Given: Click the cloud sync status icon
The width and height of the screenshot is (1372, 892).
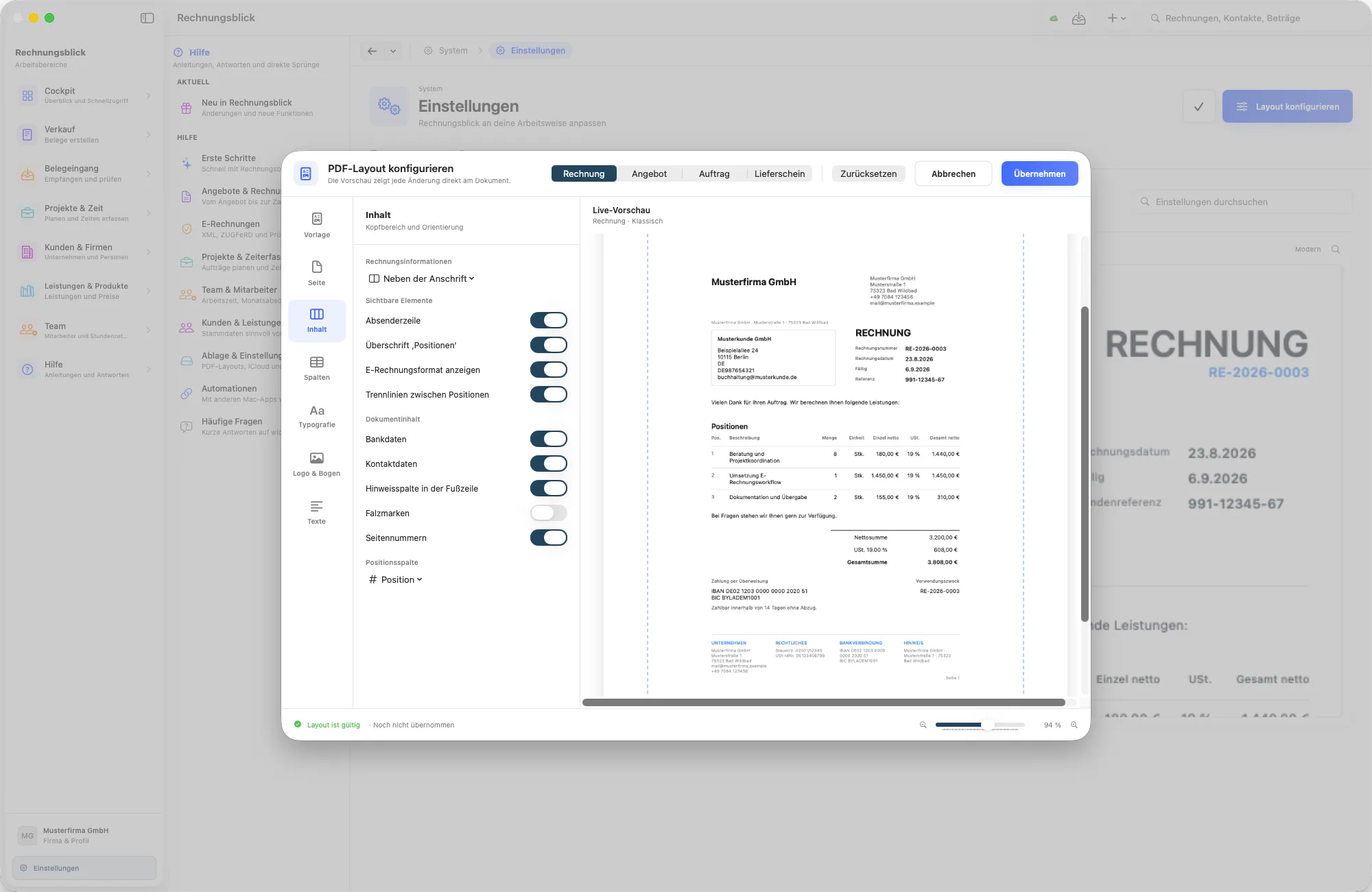Looking at the screenshot, I should click(1054, 19).
